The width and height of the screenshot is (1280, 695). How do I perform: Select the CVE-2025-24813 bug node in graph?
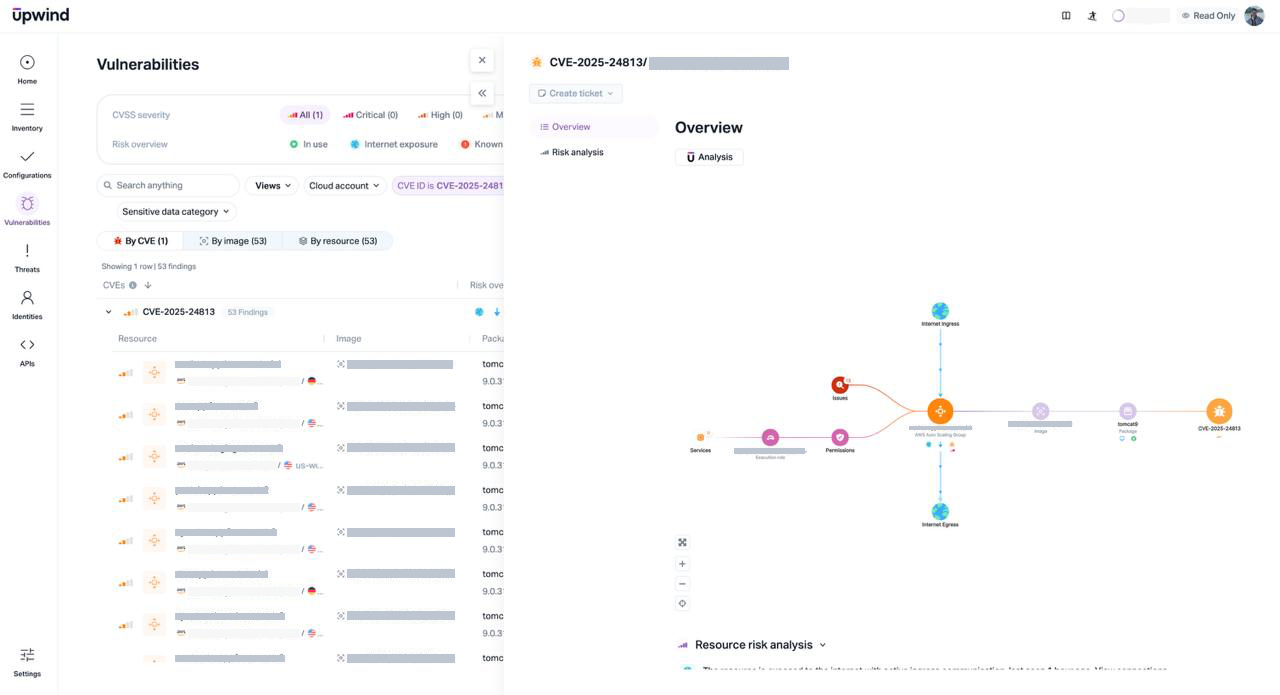1218,411
